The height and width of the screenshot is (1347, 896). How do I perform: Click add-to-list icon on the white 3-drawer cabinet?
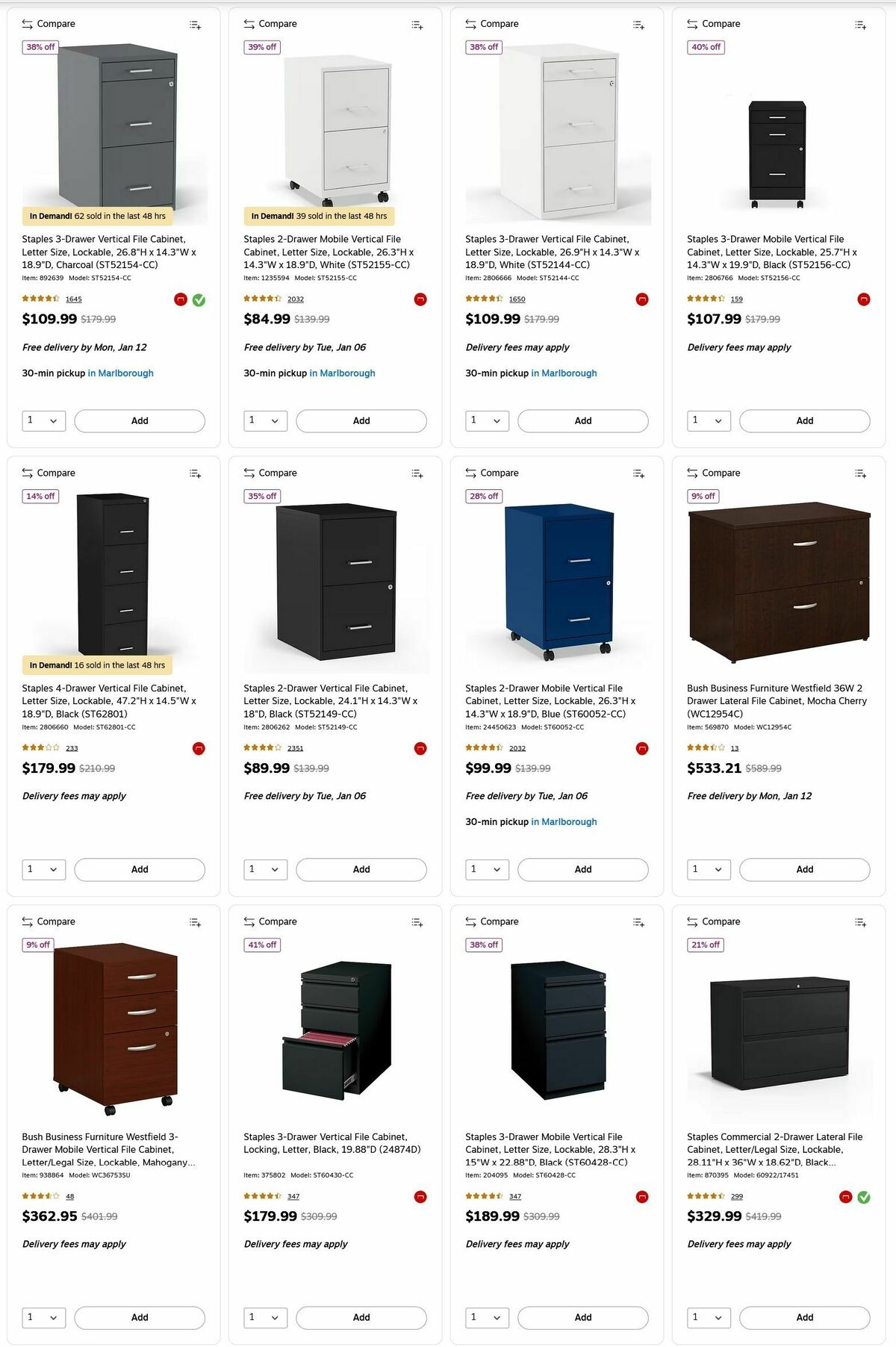[639, 25]
